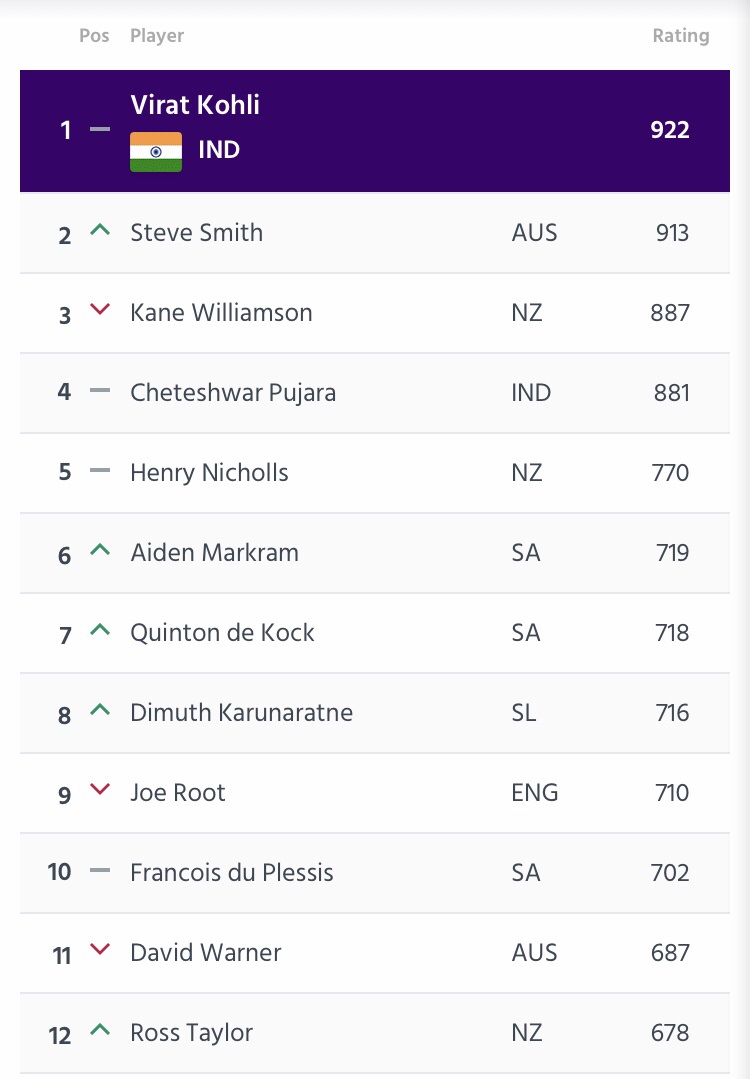Click the Player column header
The width and height of the screenshot is (750, 1079).
click(x=157, y=36)
